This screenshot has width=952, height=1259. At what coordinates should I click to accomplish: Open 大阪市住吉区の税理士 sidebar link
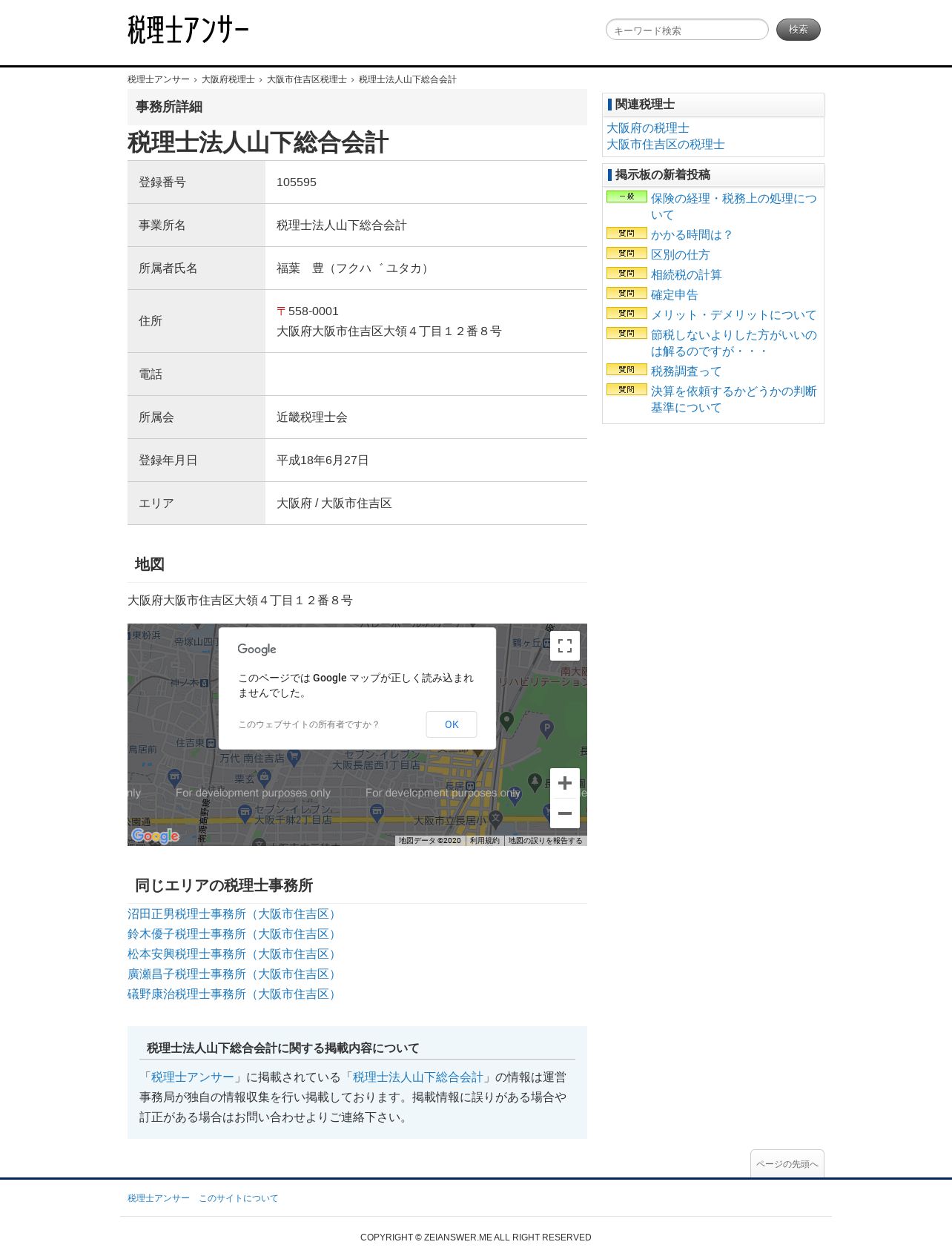(x=665, y=145)
